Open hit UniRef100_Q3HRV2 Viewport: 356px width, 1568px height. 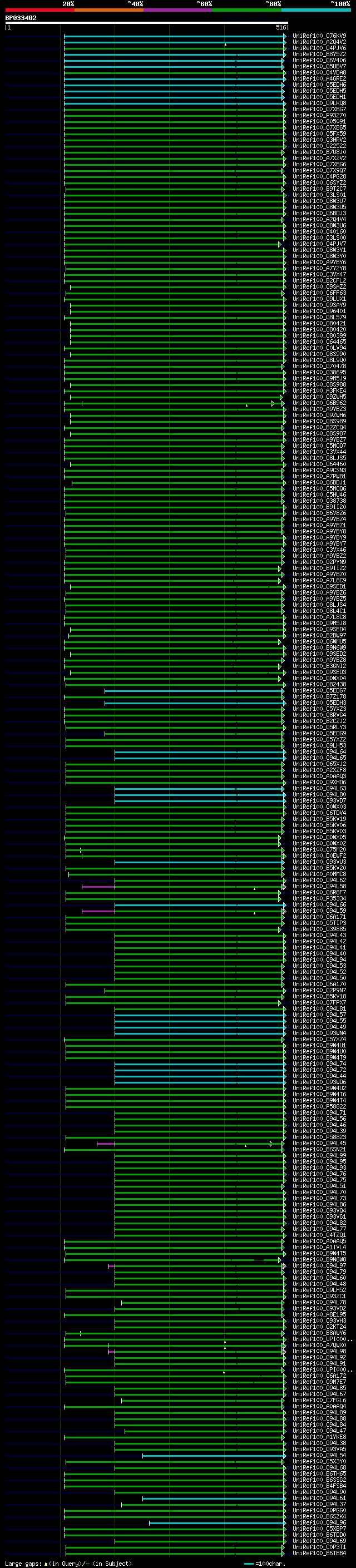[319, 140]
